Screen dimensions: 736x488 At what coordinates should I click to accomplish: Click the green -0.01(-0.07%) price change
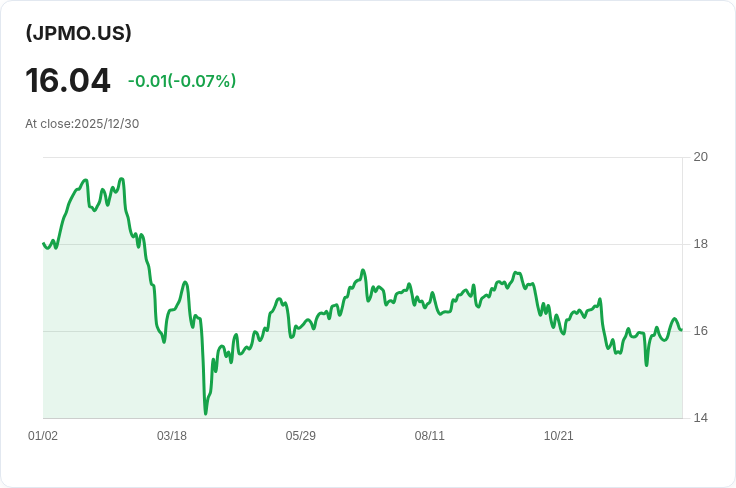[x=182, y=81]
